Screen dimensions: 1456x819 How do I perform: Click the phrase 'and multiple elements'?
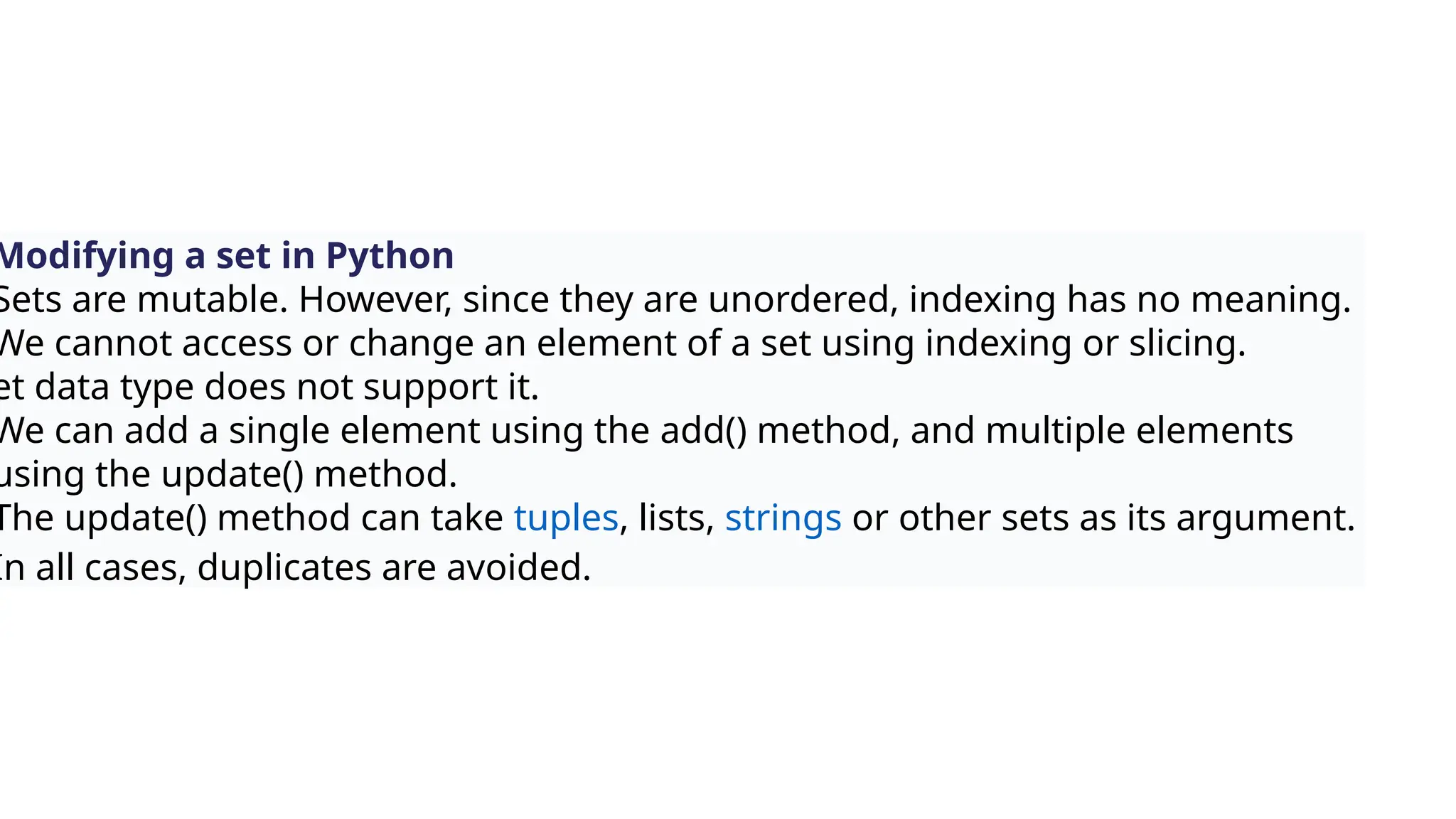[1101, 431]
